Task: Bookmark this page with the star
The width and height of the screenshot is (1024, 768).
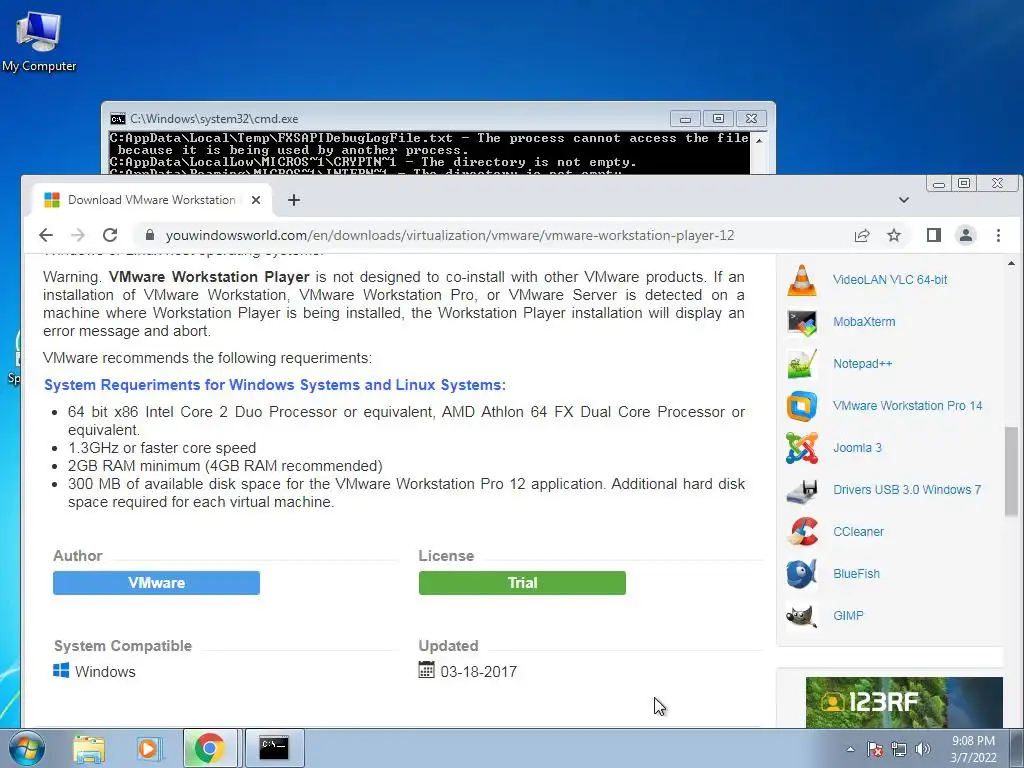Action: (x=894, y=235)
